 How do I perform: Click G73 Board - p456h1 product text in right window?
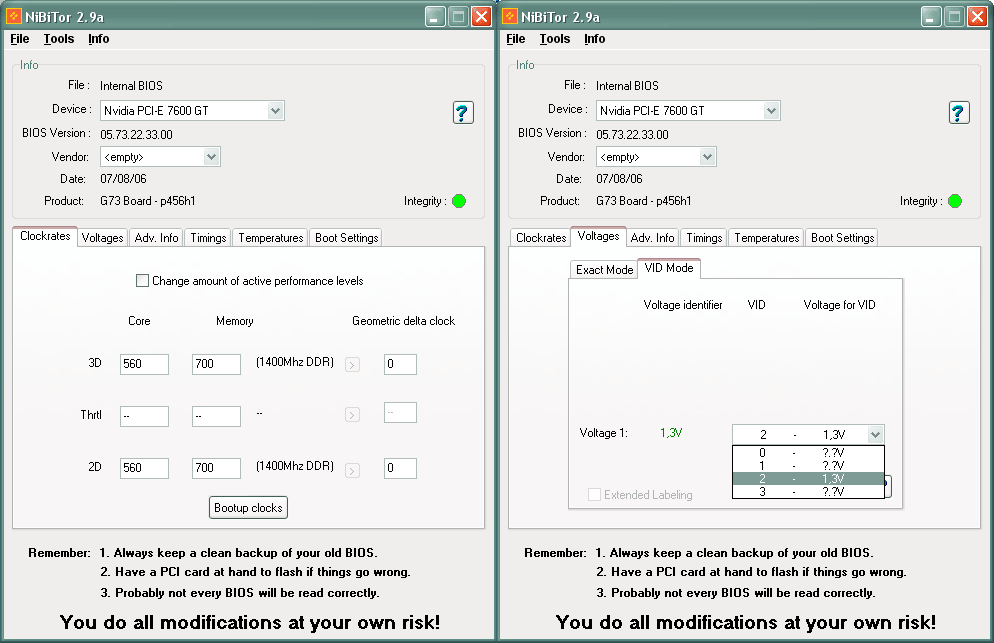[643, 201]
